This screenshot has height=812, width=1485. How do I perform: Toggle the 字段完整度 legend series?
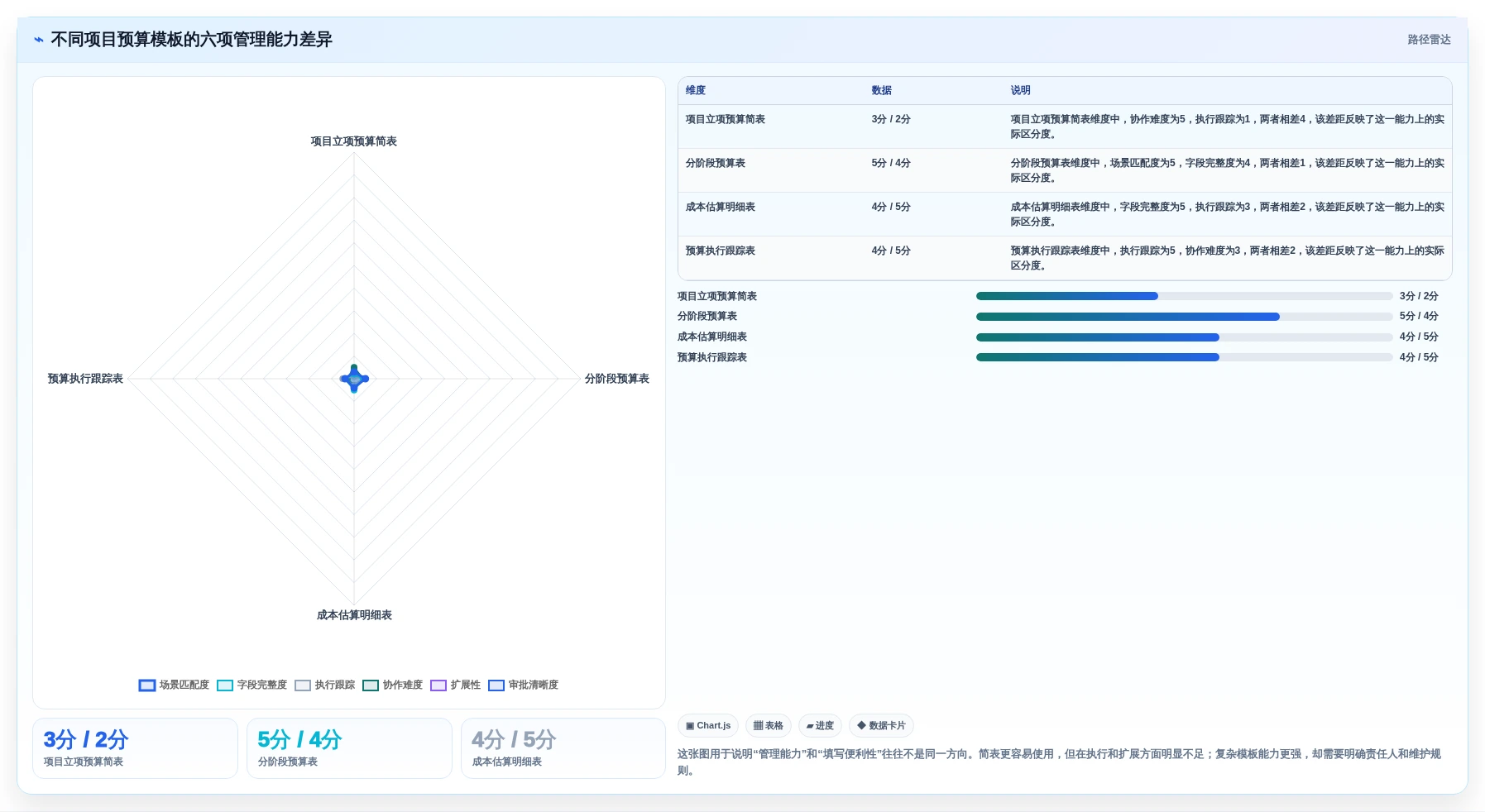(x=251, y=685)
